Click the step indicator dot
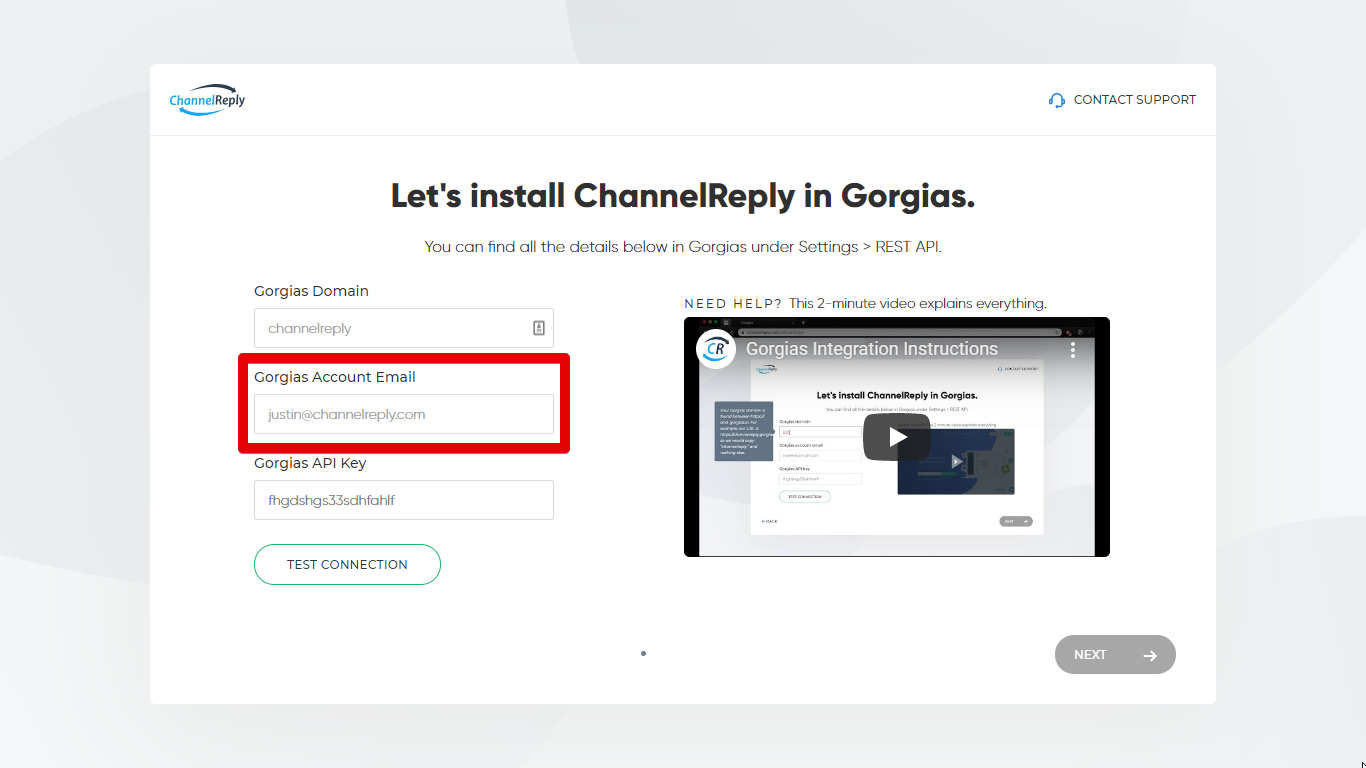1366x768 pixels. (643, 654)
